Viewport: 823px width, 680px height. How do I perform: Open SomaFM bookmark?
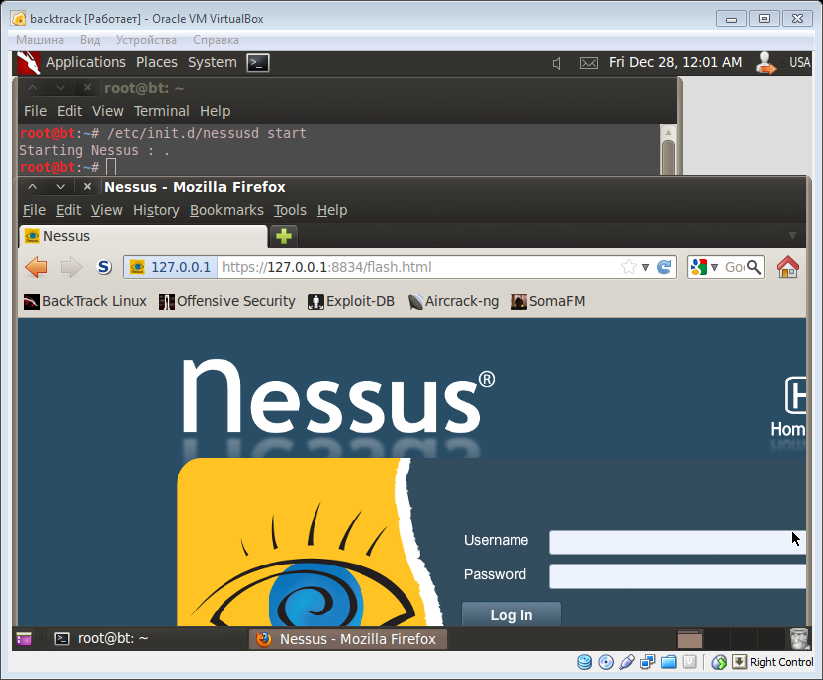548,301
